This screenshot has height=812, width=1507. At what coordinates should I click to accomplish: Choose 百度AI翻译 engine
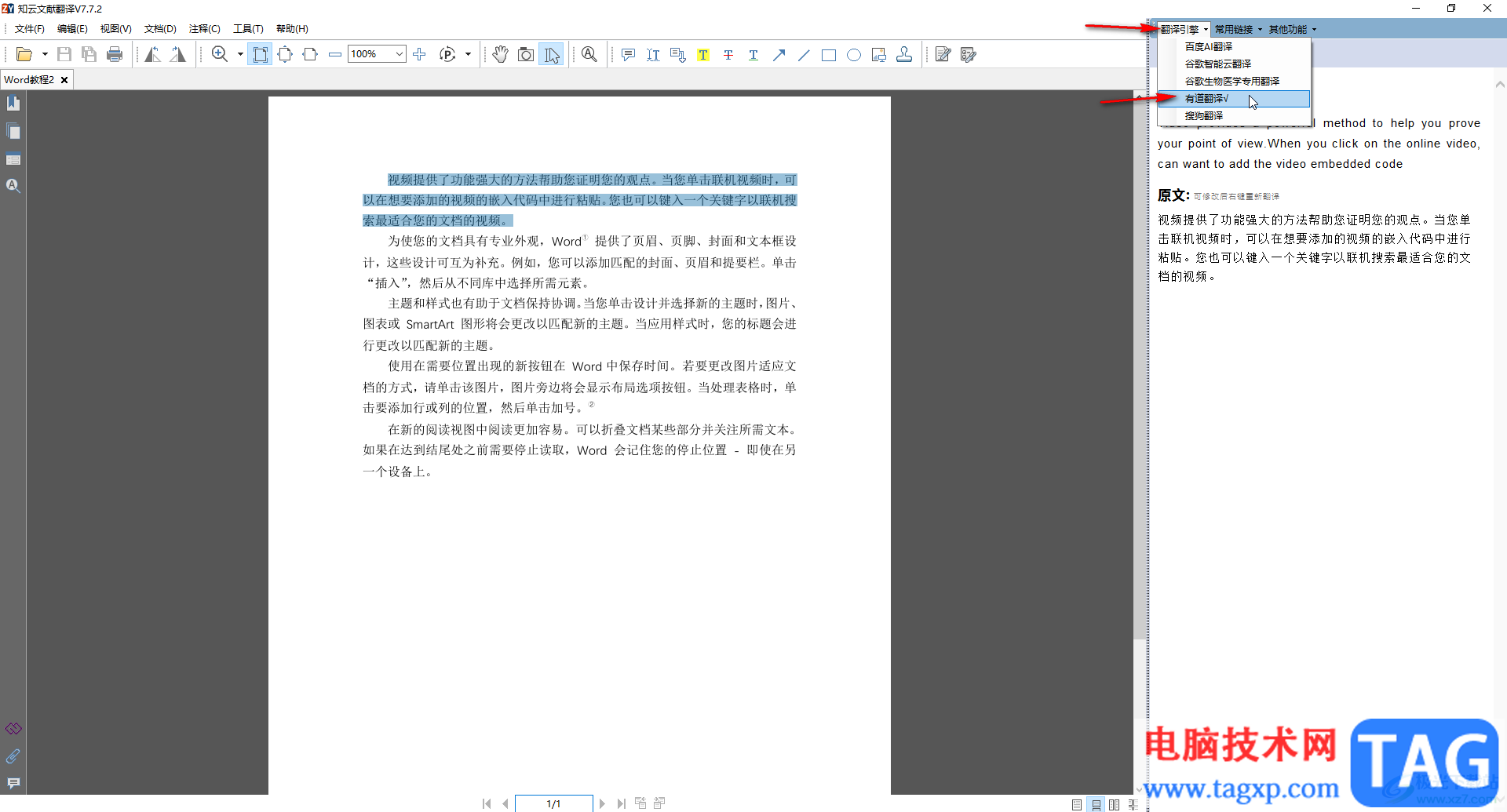pos(1235,46)
